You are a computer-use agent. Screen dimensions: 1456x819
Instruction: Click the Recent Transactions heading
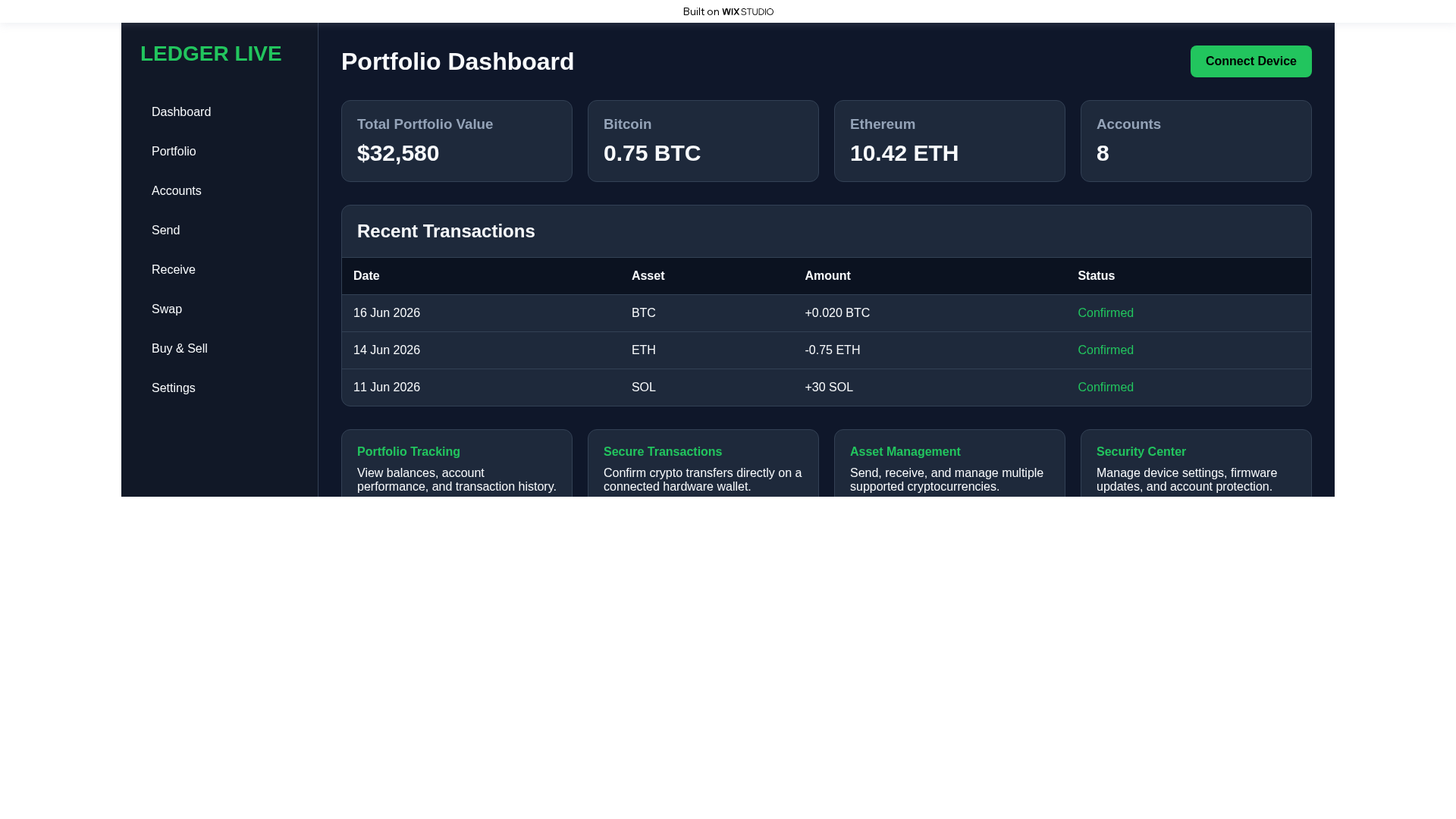click(446, 231)
